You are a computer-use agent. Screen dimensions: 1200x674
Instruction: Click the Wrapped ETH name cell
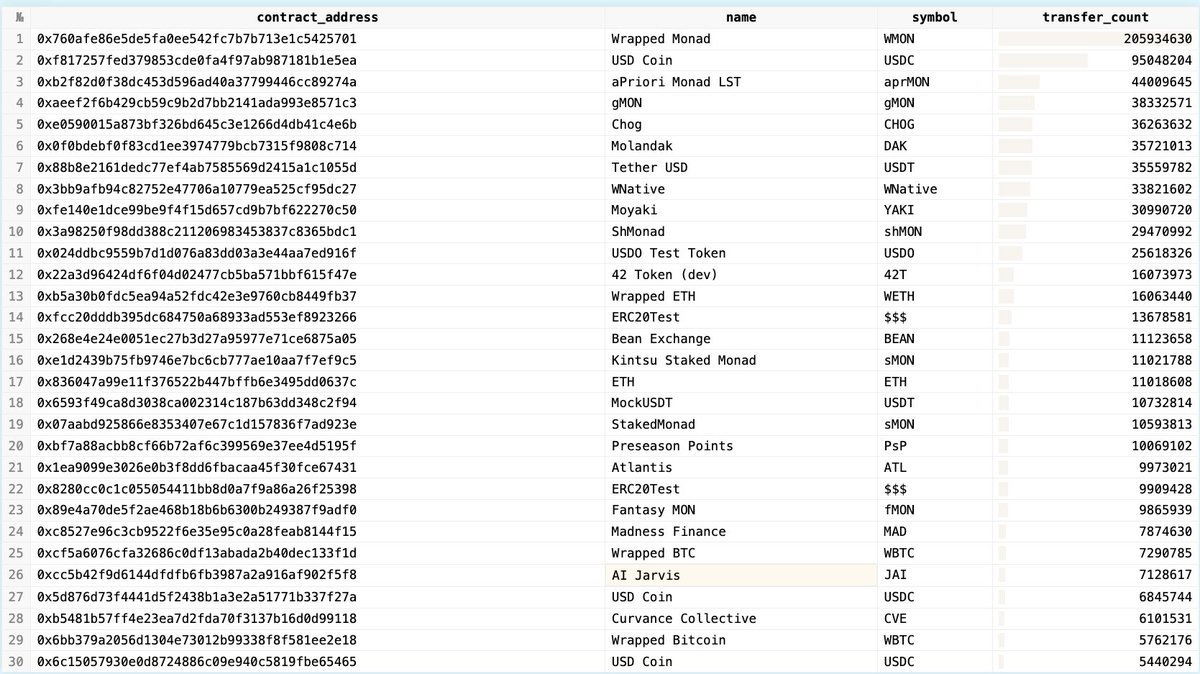point(741,296)
